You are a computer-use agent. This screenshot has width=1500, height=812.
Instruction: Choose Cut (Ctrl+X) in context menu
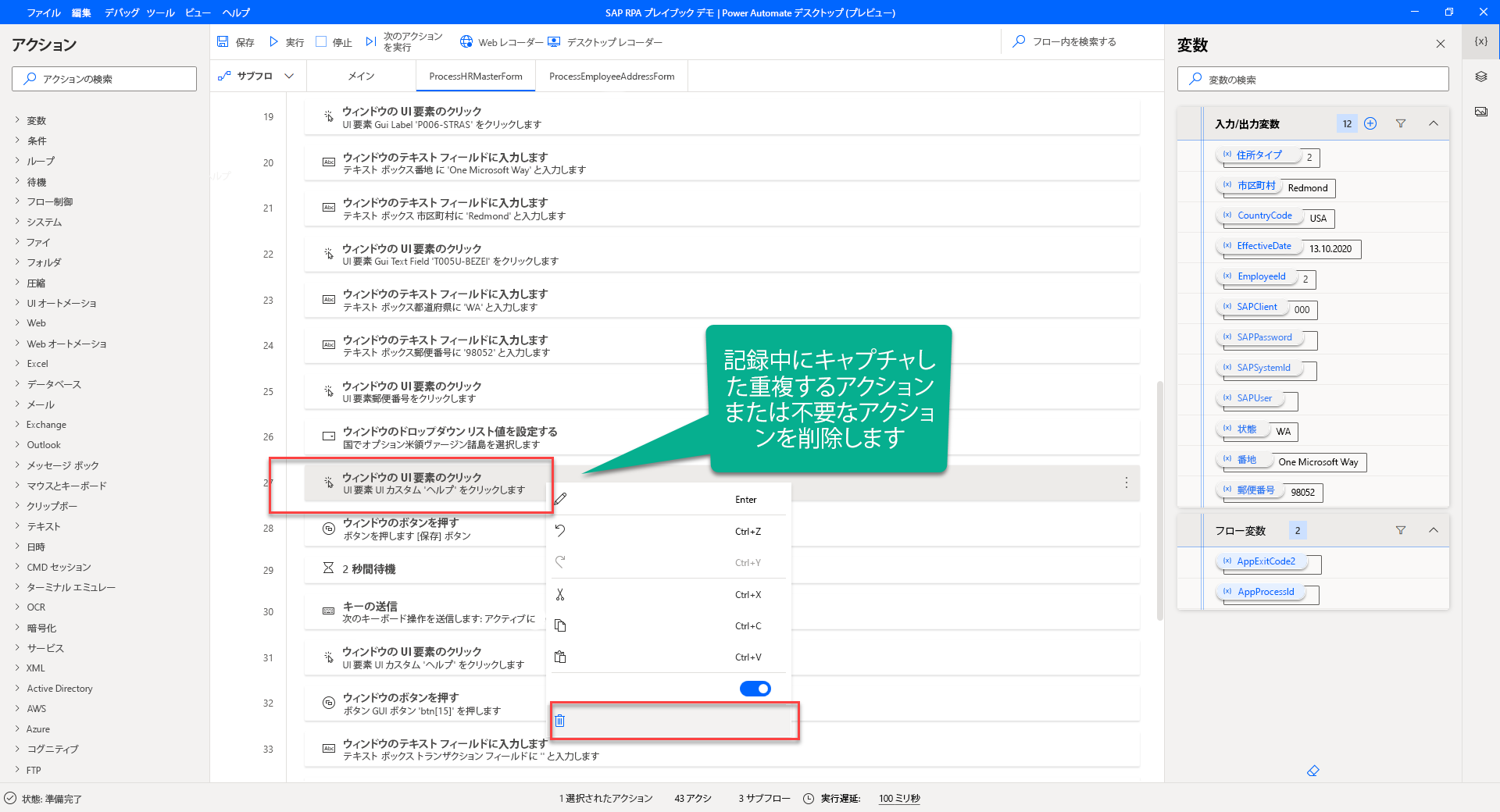click(560, 594)
